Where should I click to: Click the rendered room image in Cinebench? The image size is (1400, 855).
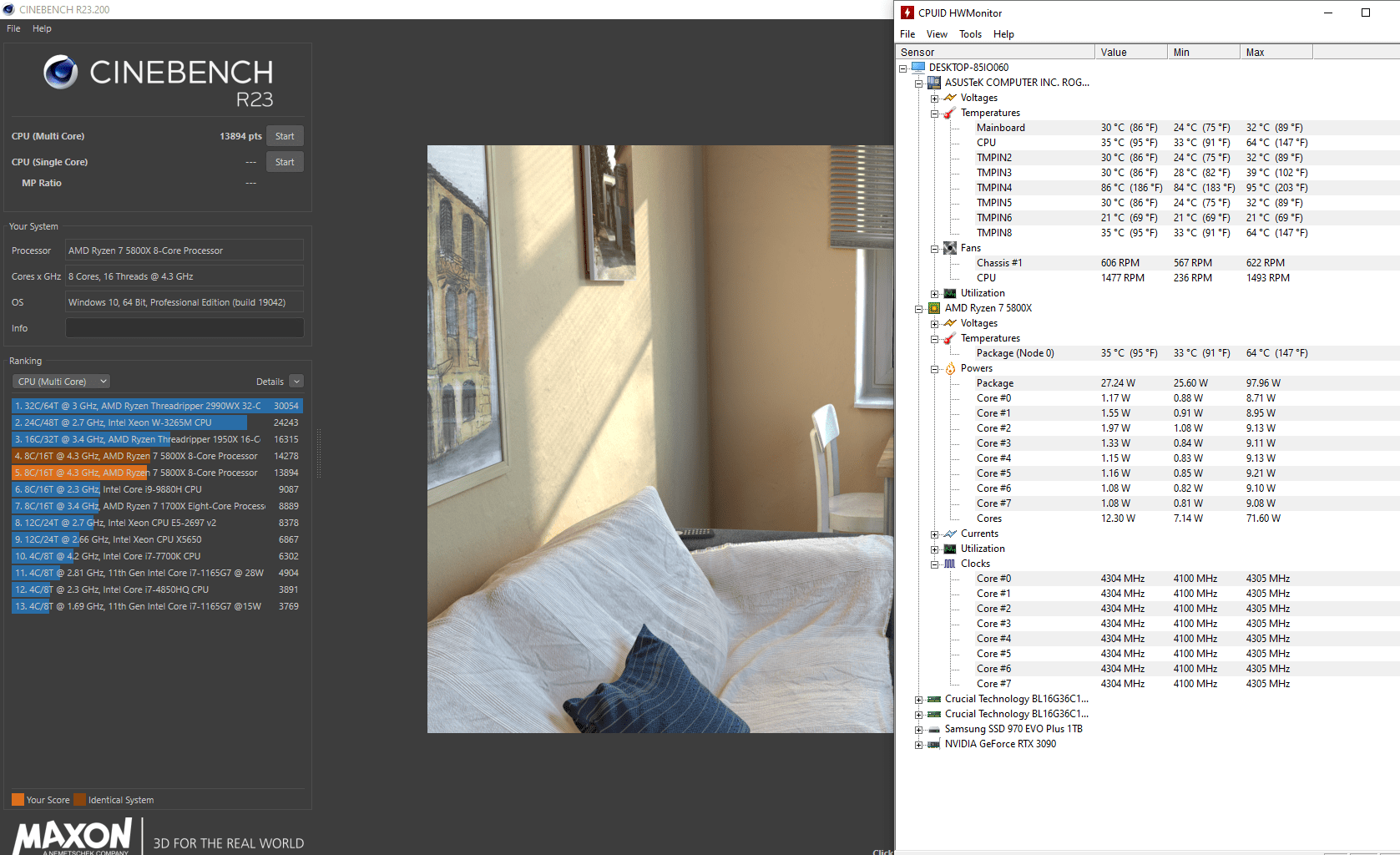pos(660,439)
